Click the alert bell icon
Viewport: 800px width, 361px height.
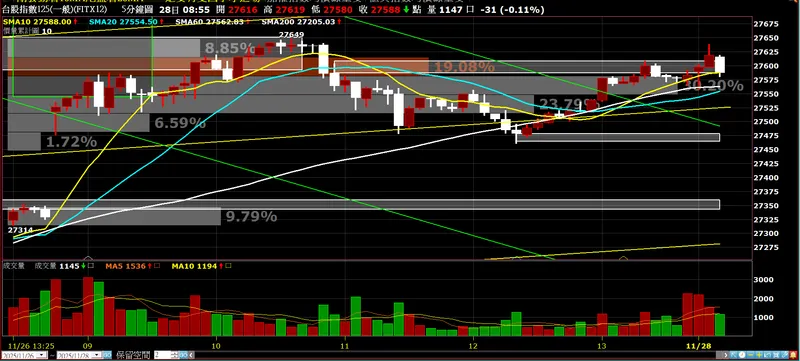pyautogui.click(x=793, y=355)
